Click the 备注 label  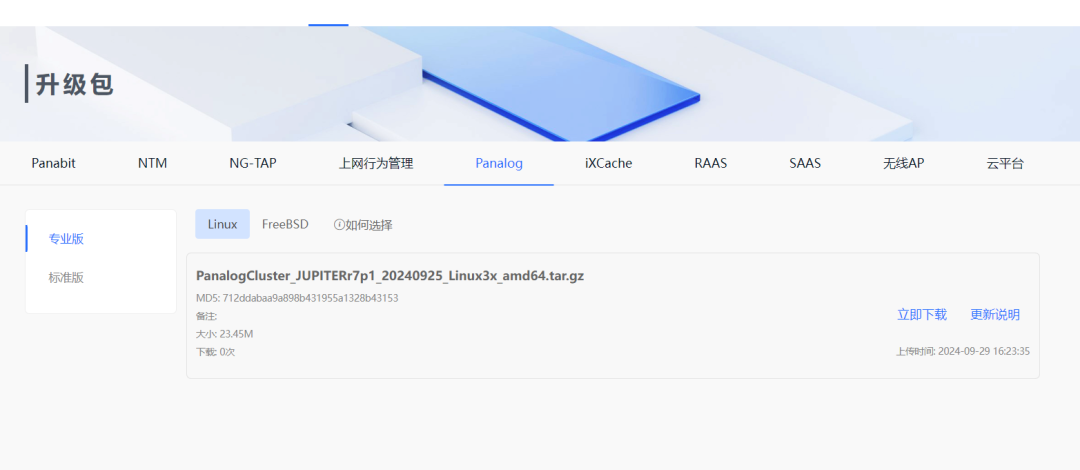(x=207, y=316)
